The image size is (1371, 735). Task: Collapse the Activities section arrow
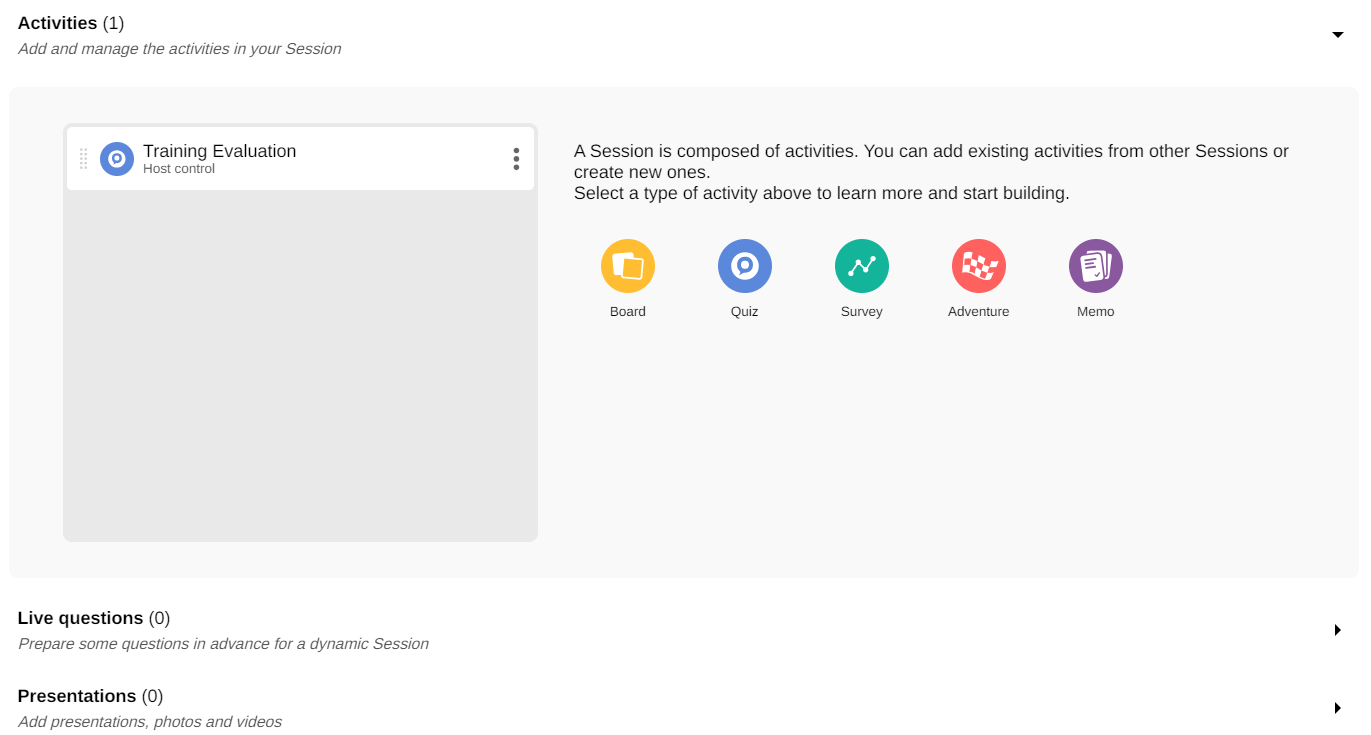point(1338,35)
